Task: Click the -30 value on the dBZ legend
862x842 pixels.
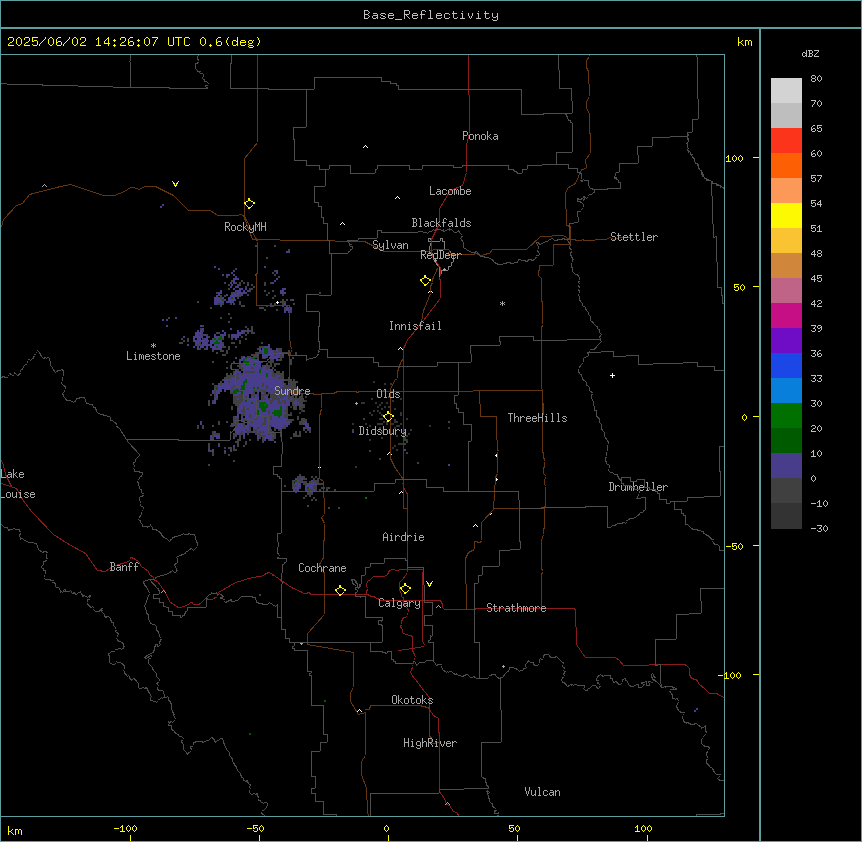Action: (819, 528)
